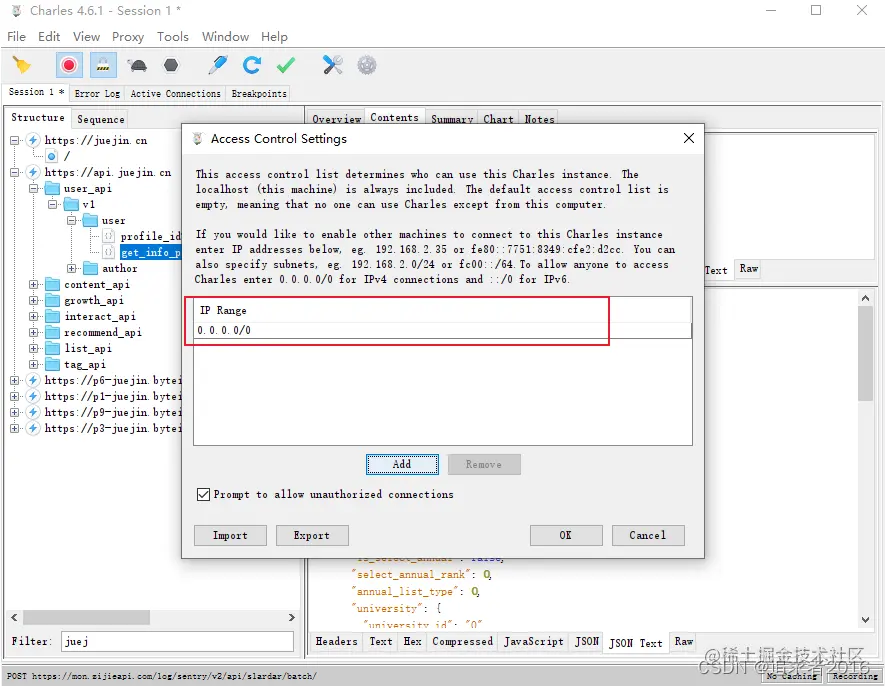The height and width of the screenshot is (686, 885).
Task: Open the JavaScript bottom tab
Action: [533, 641]
